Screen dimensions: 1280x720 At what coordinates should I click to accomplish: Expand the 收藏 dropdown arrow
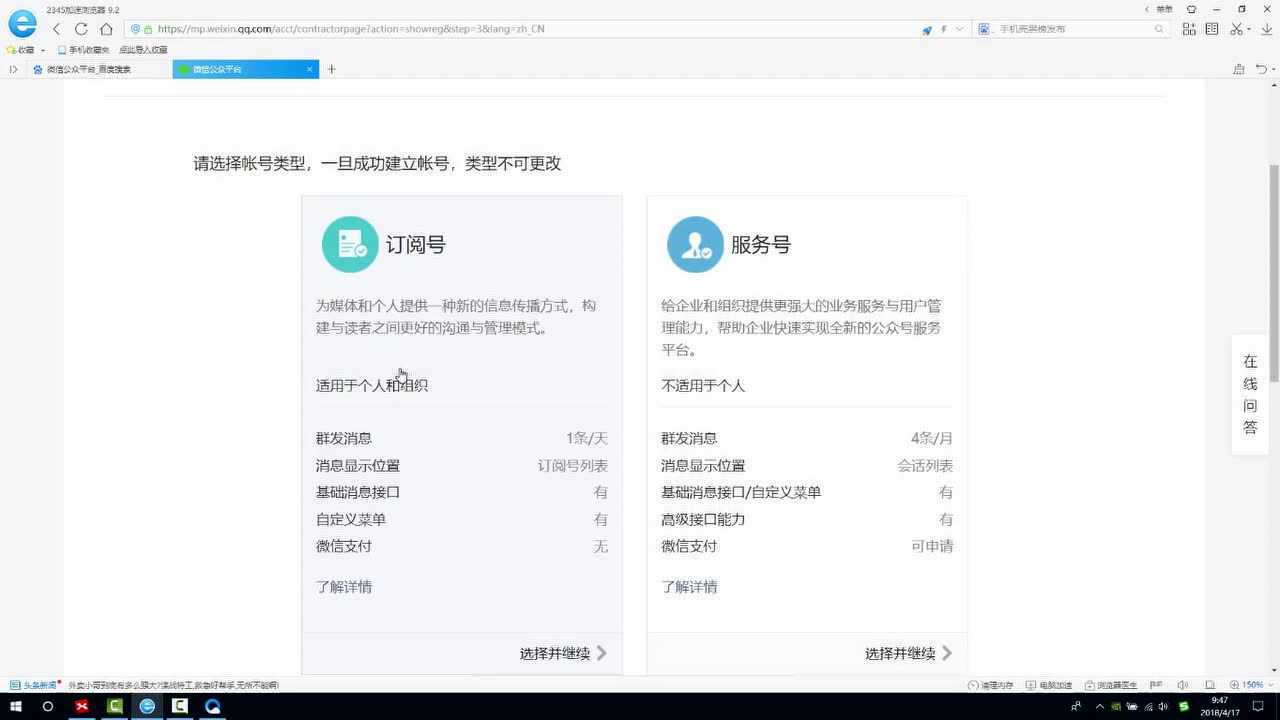click(43, 50)
